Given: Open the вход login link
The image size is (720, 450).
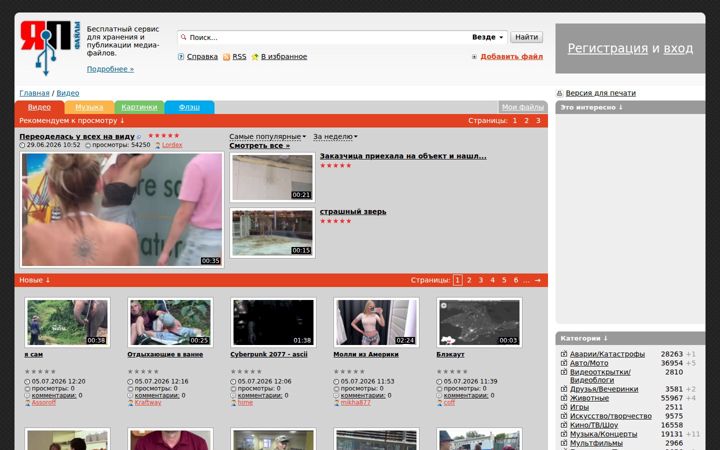Looking at the screenshot, I should pos(678,48).
